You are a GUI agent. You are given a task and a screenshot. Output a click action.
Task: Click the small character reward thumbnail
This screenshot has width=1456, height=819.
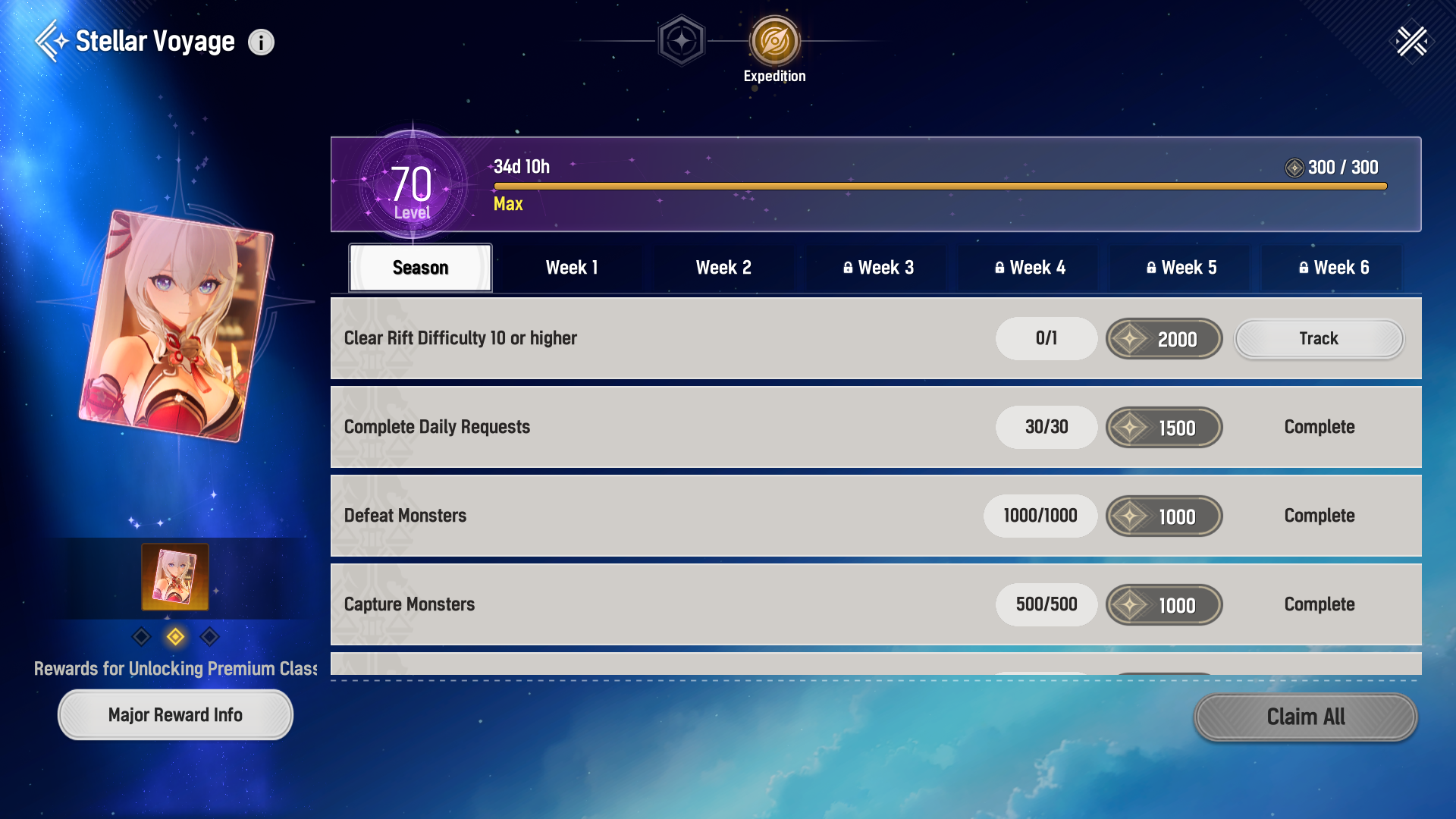(x=174, y=576)
